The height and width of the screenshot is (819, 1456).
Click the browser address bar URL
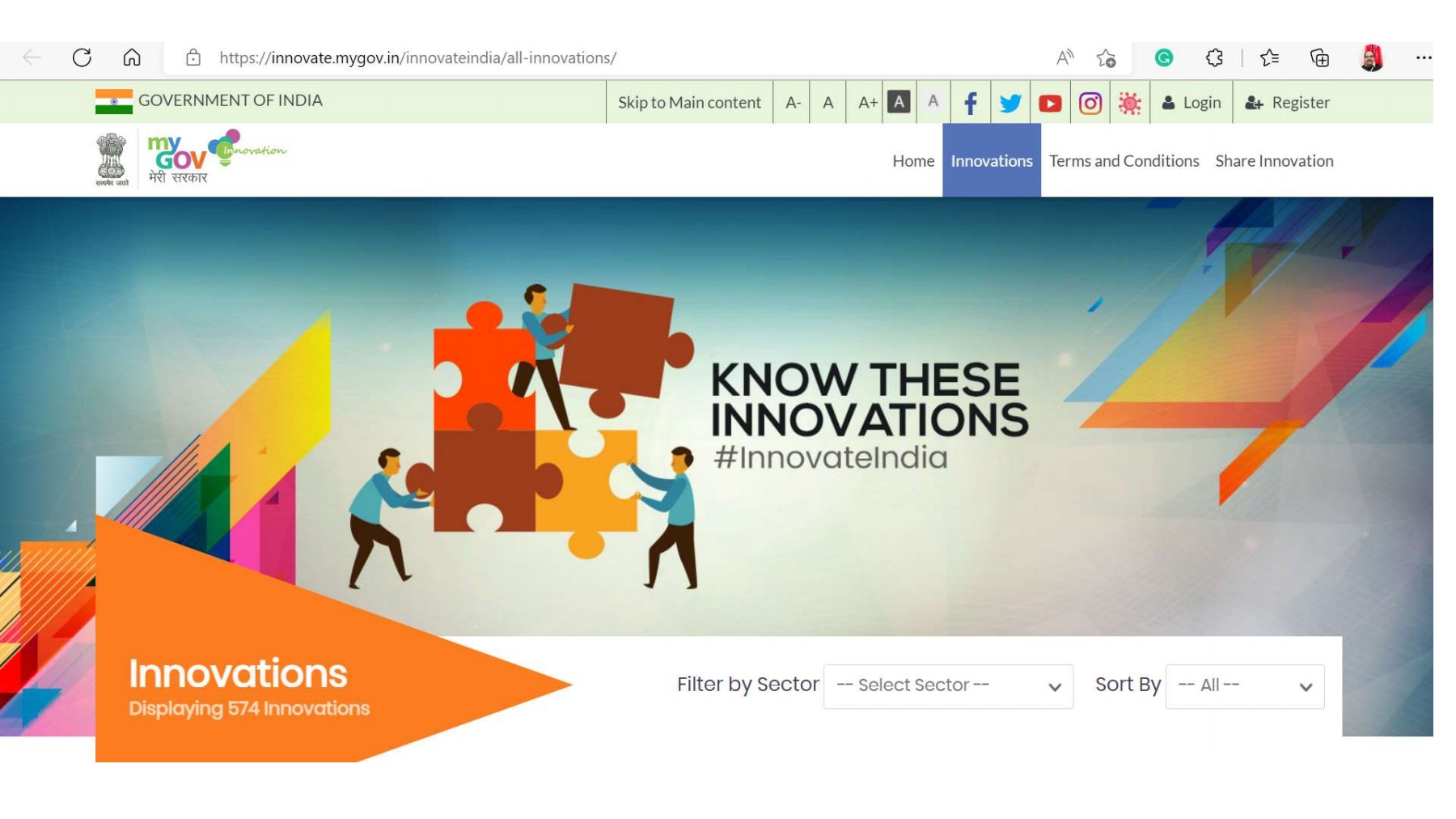[417, 57]
